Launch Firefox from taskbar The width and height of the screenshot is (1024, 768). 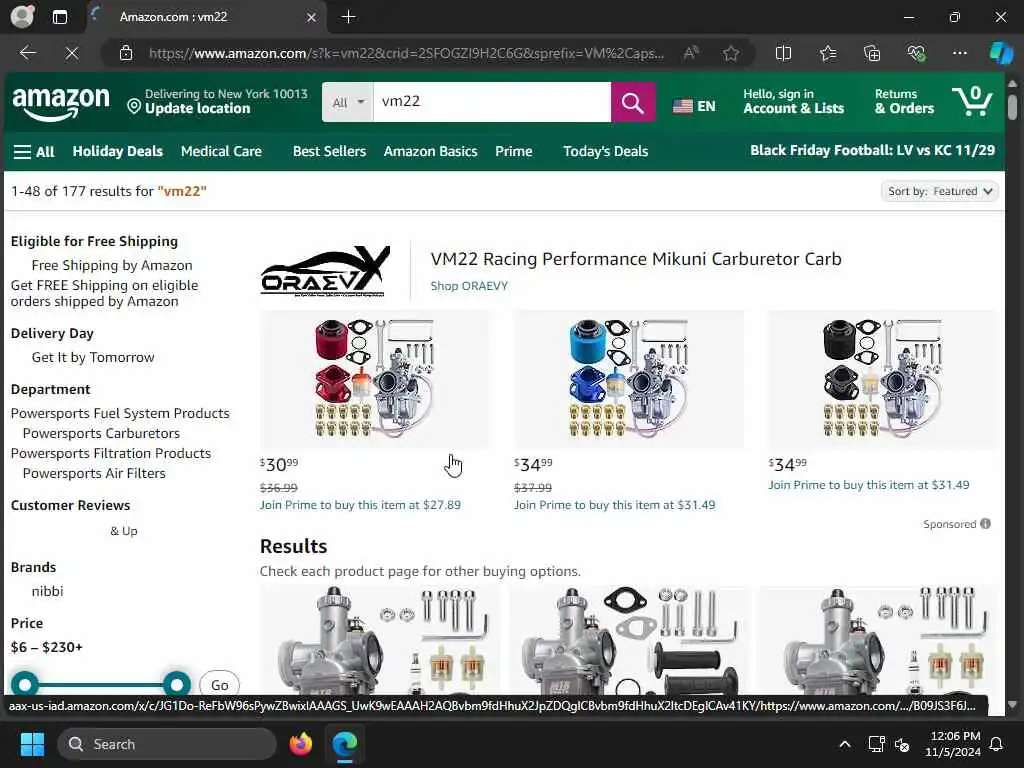pos(301,744)
